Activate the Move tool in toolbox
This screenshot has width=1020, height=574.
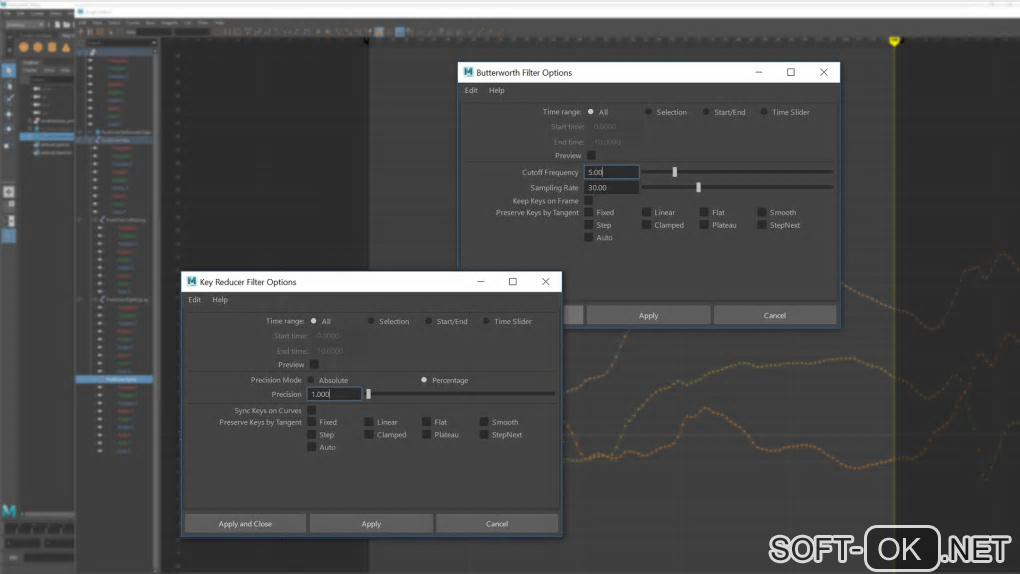[x=8, y=115]
